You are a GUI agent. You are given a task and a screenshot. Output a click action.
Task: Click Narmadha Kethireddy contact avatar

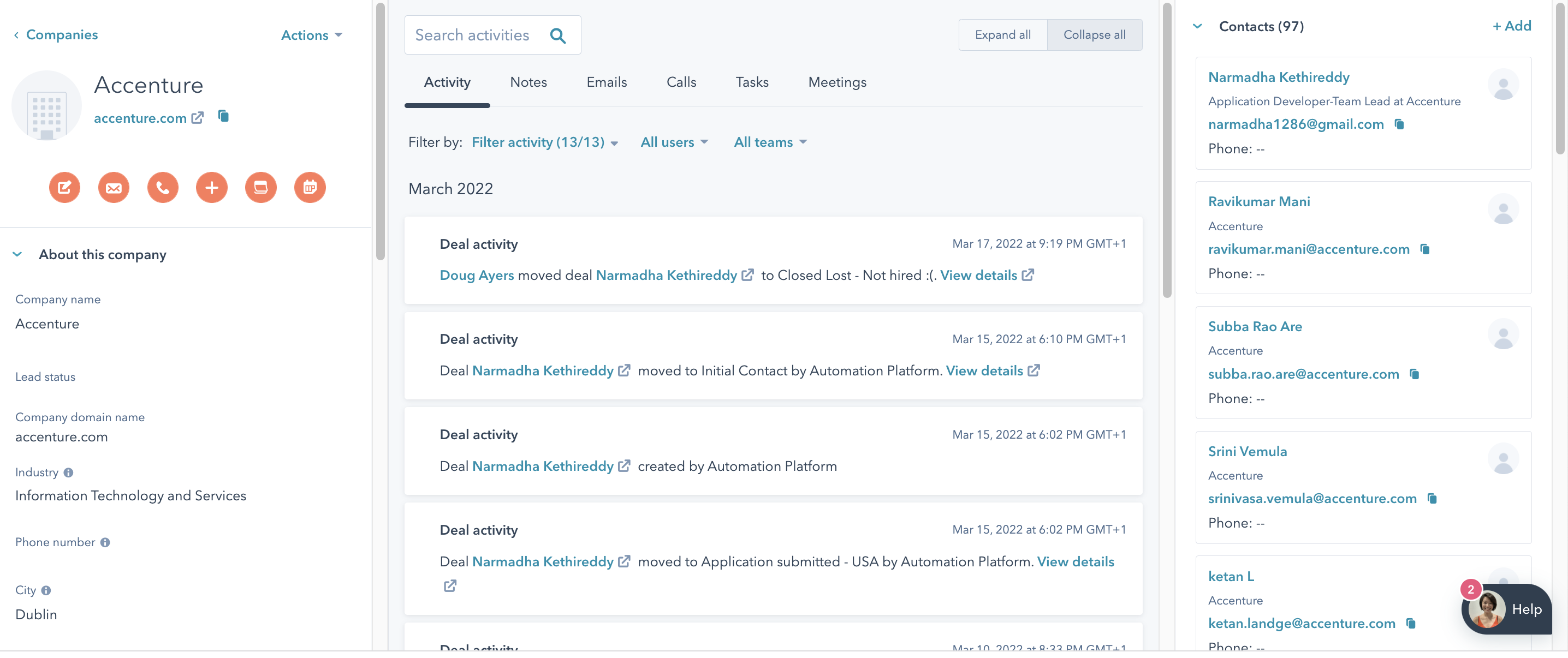point(1503,85)
